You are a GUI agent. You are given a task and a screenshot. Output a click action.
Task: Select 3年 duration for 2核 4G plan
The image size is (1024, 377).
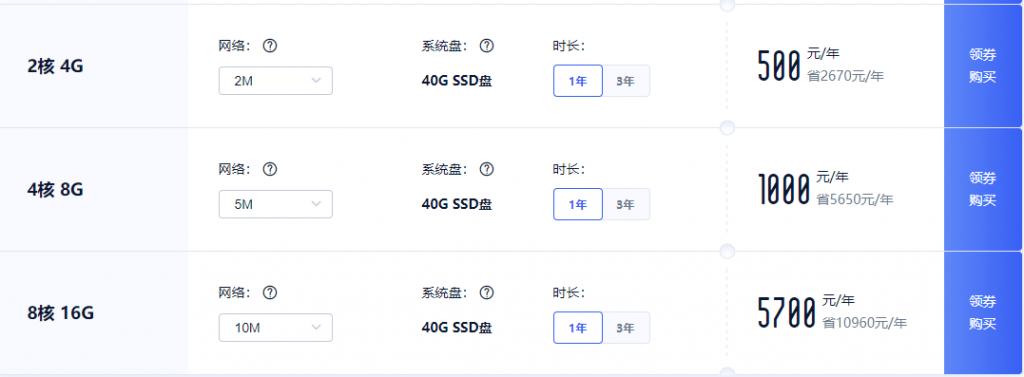tap(626, 81)
